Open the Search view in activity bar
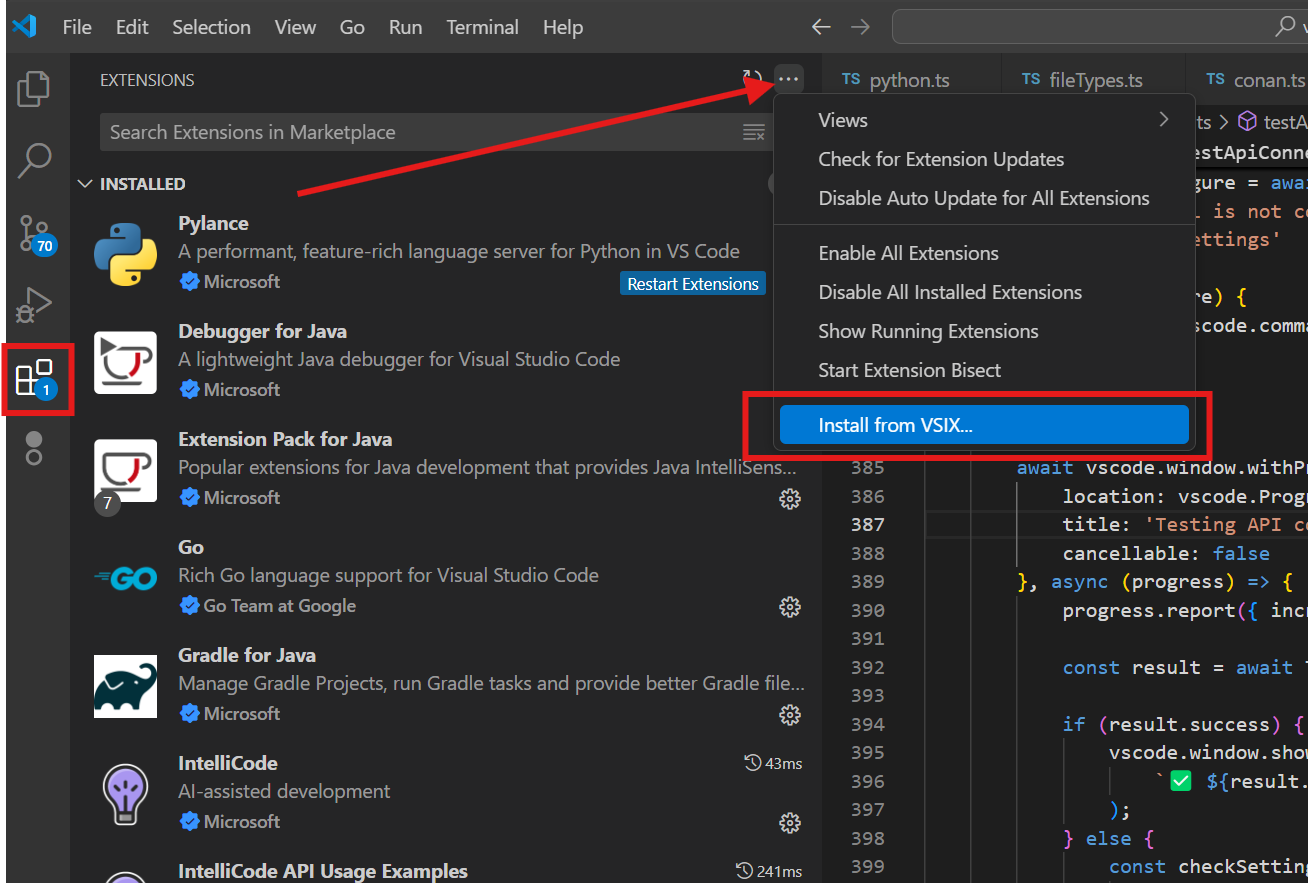The height and width of the screenshot is (883, 1308). pyautogui.click(x=34, y=160)
